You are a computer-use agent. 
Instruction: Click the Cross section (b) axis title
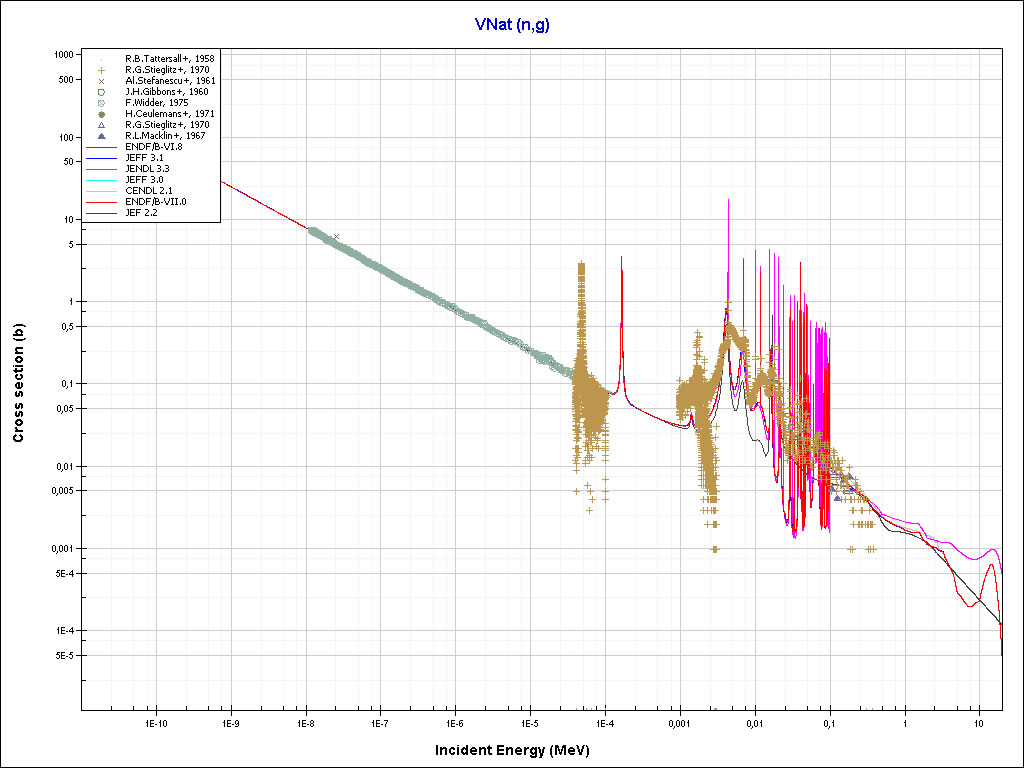18,376
